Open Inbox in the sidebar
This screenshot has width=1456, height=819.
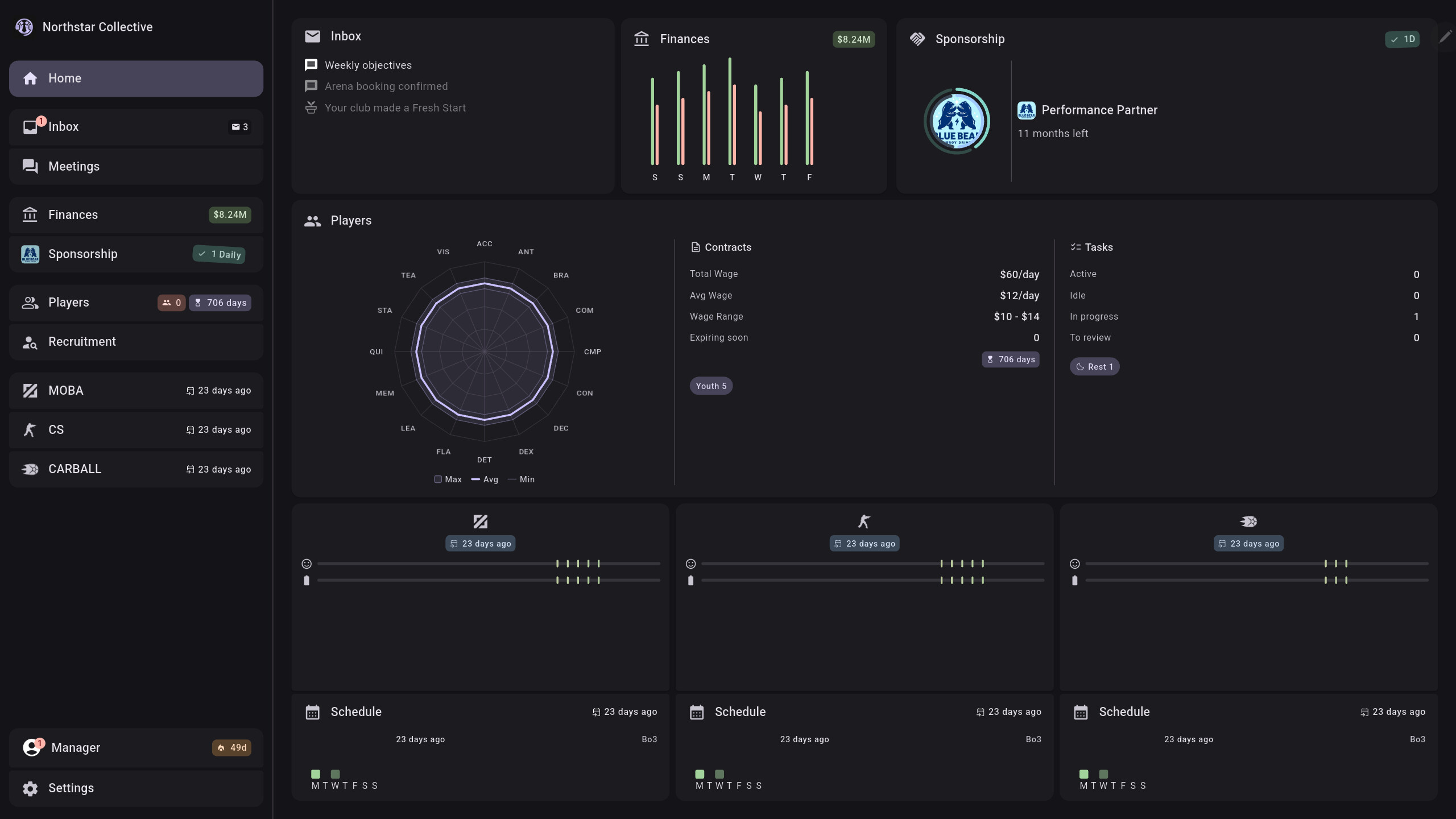click(136, 127)
